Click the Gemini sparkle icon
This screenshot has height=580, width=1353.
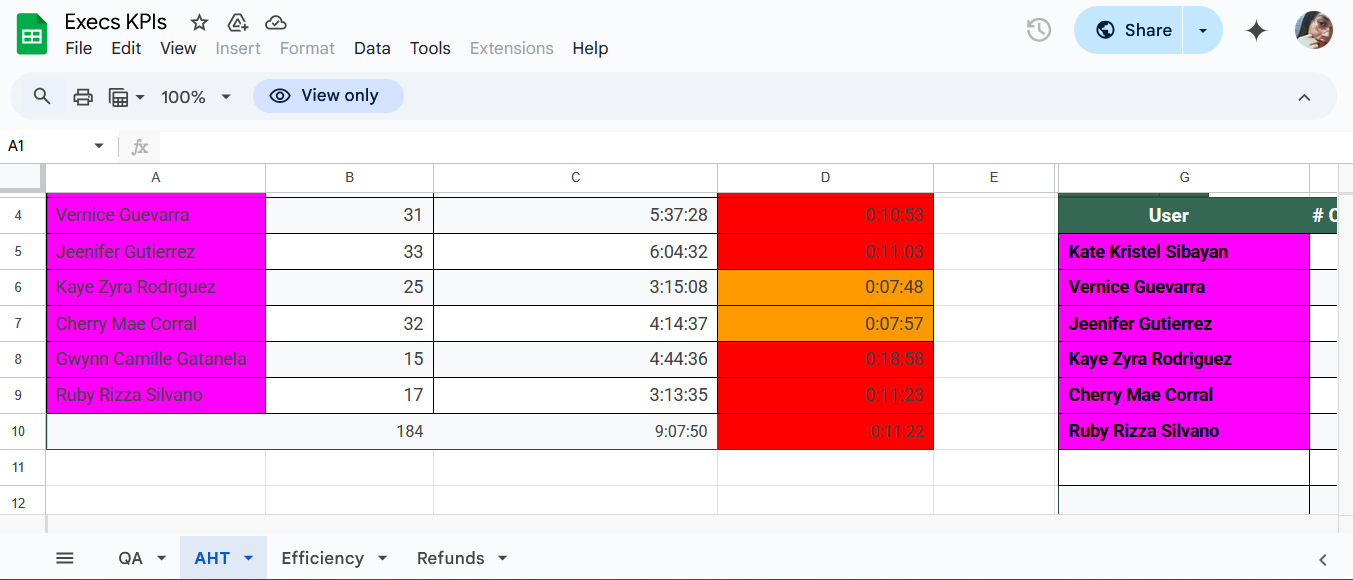pos(1256,31)
